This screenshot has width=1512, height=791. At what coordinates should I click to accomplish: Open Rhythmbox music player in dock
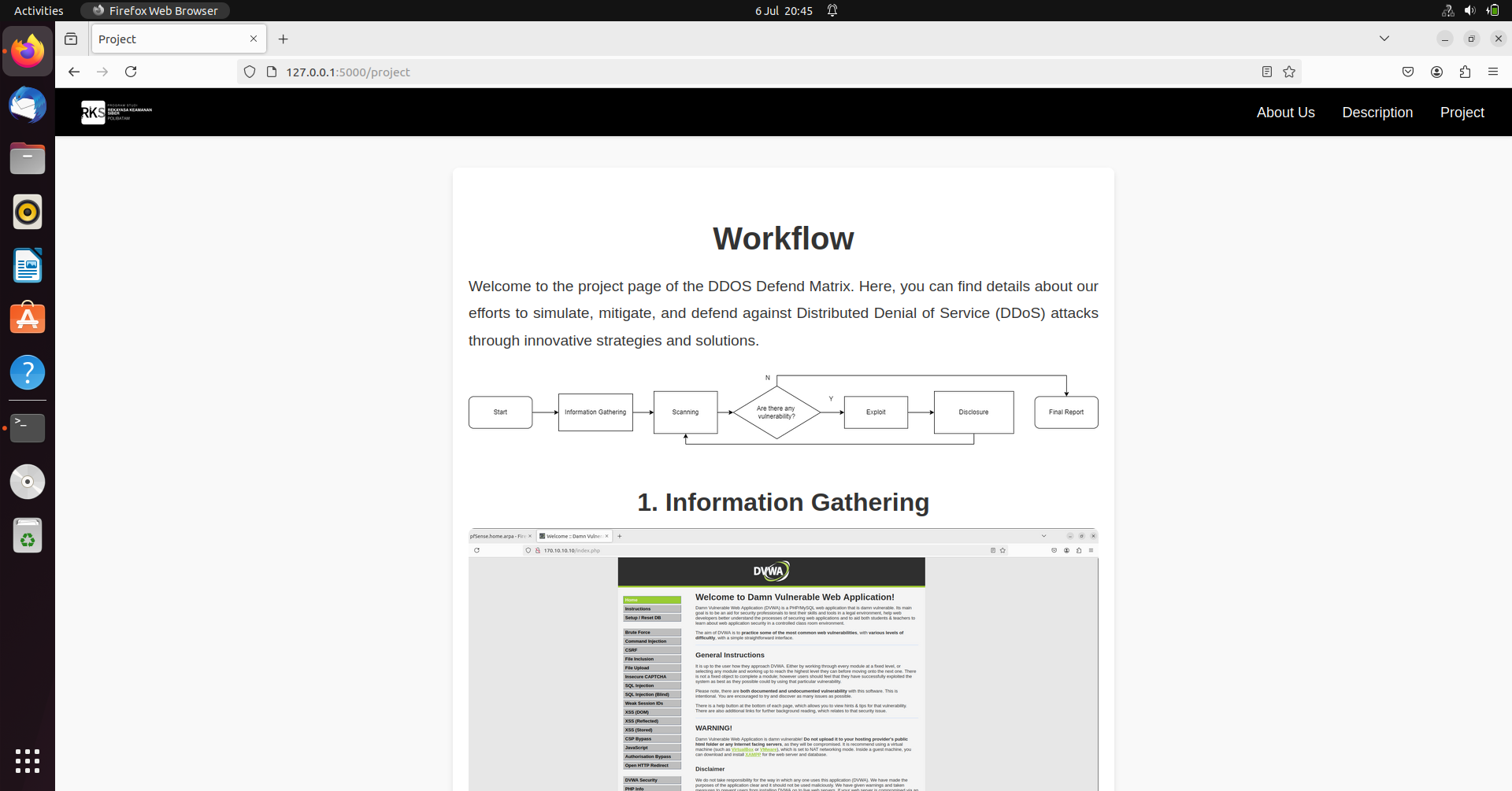pyautogui.click(x=28, y=212)
